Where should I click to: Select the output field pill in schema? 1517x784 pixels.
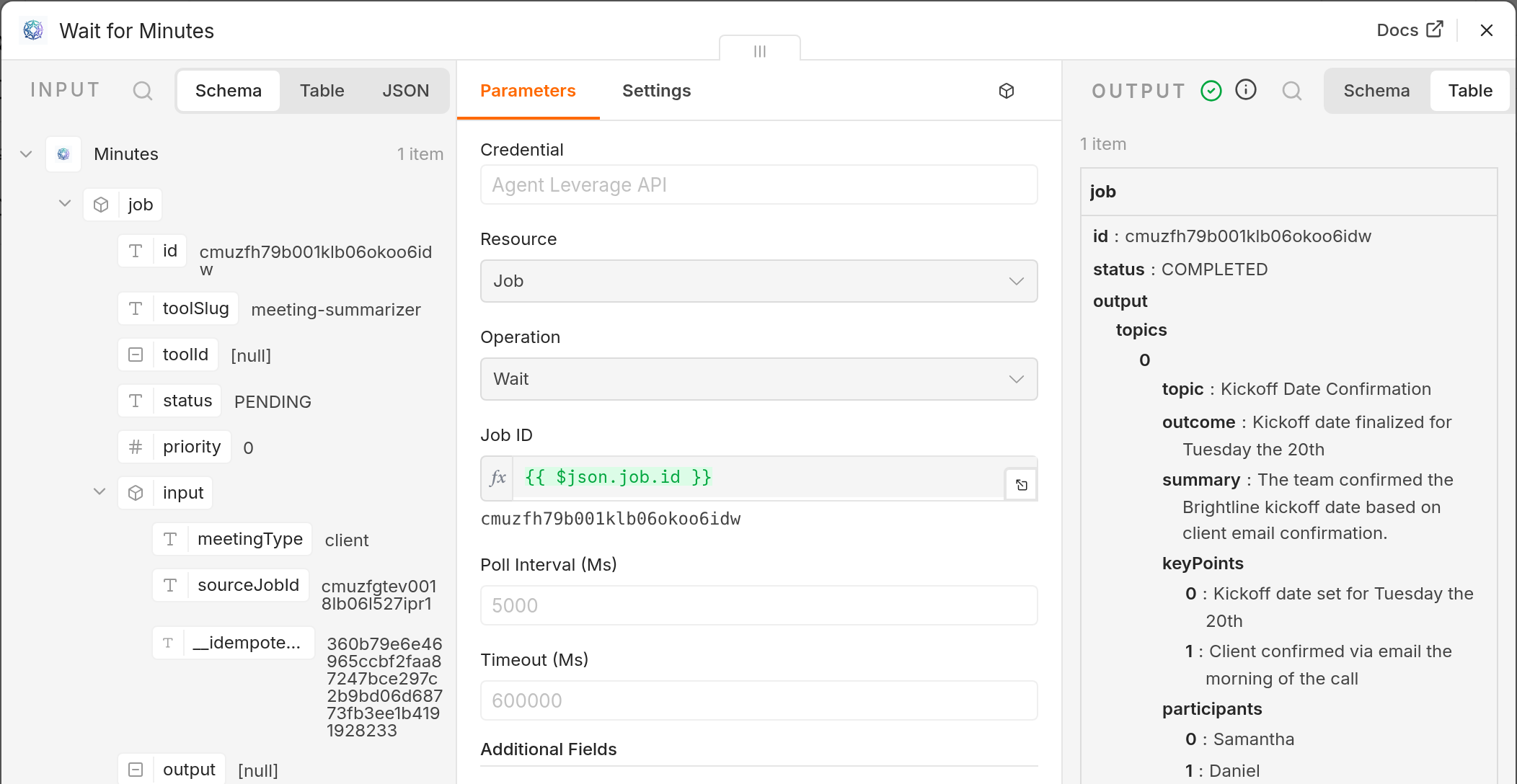click(172, 770)
